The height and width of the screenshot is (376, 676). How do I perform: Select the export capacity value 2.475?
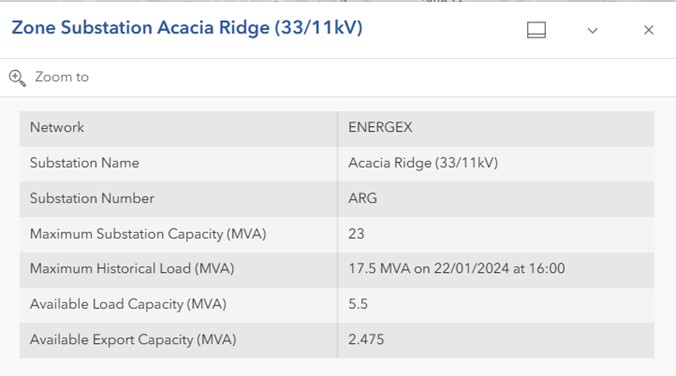[x=366, y=339]
